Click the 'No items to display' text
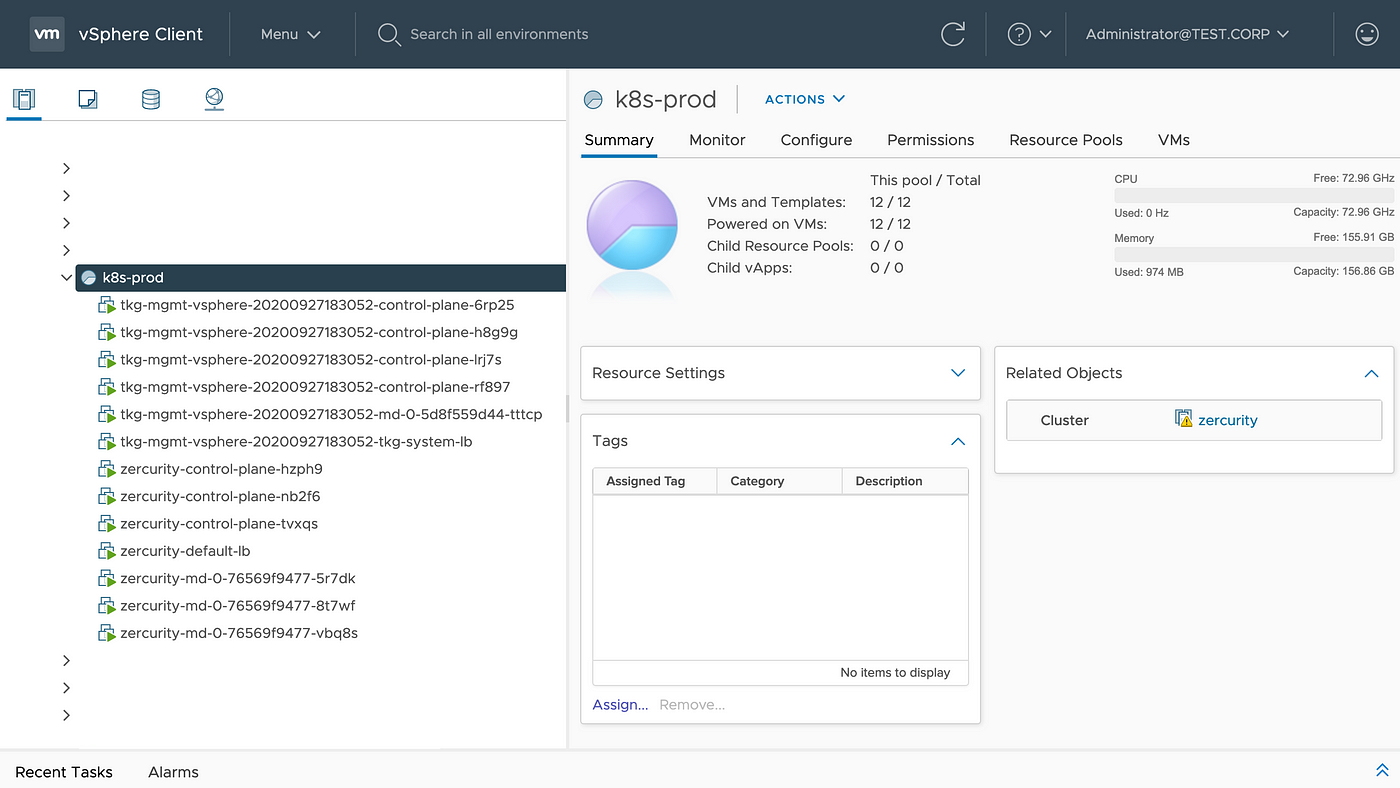The image size is (1400, 788). (895, 673)
